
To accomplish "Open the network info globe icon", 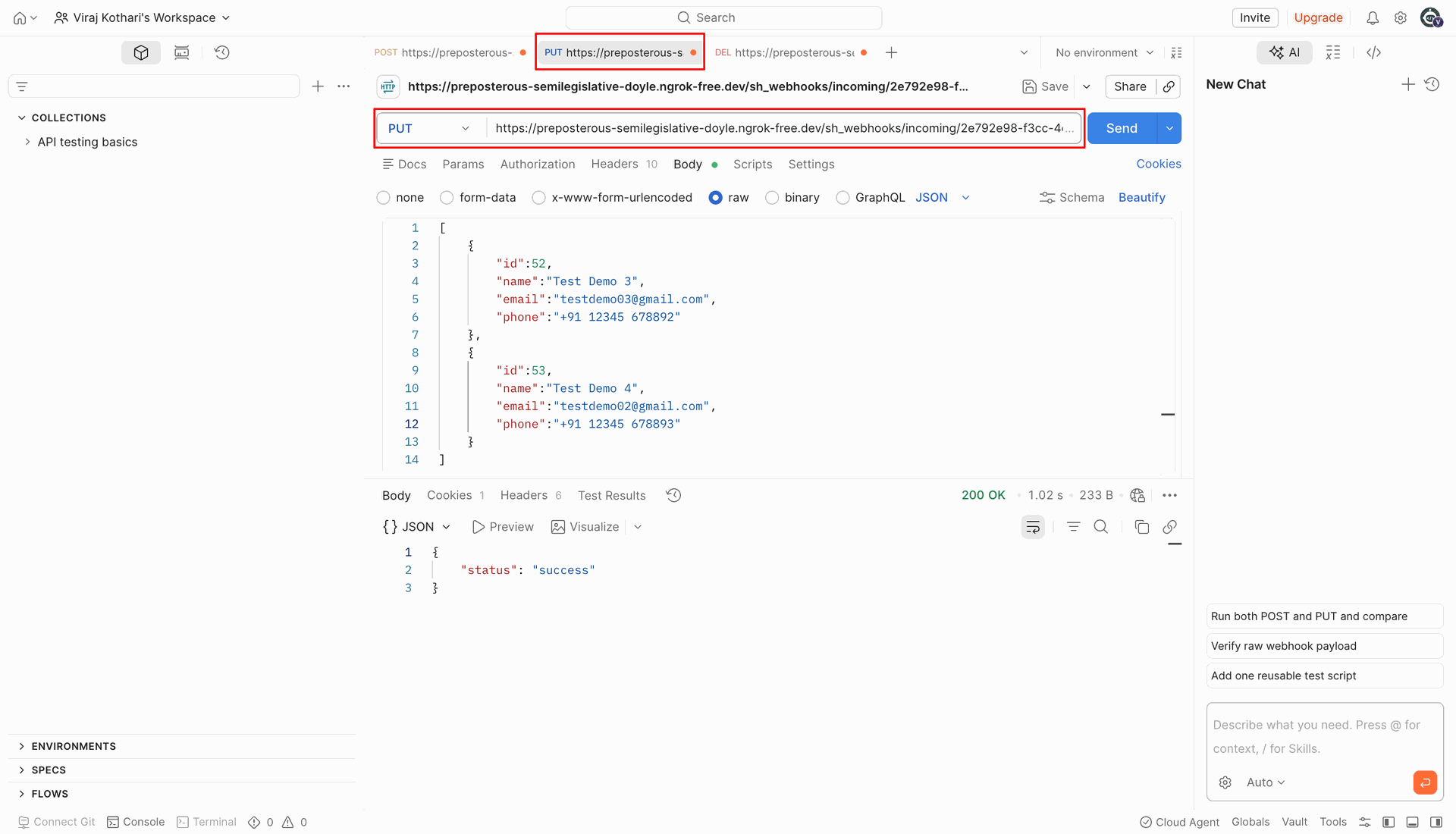I will [1137, 495].
